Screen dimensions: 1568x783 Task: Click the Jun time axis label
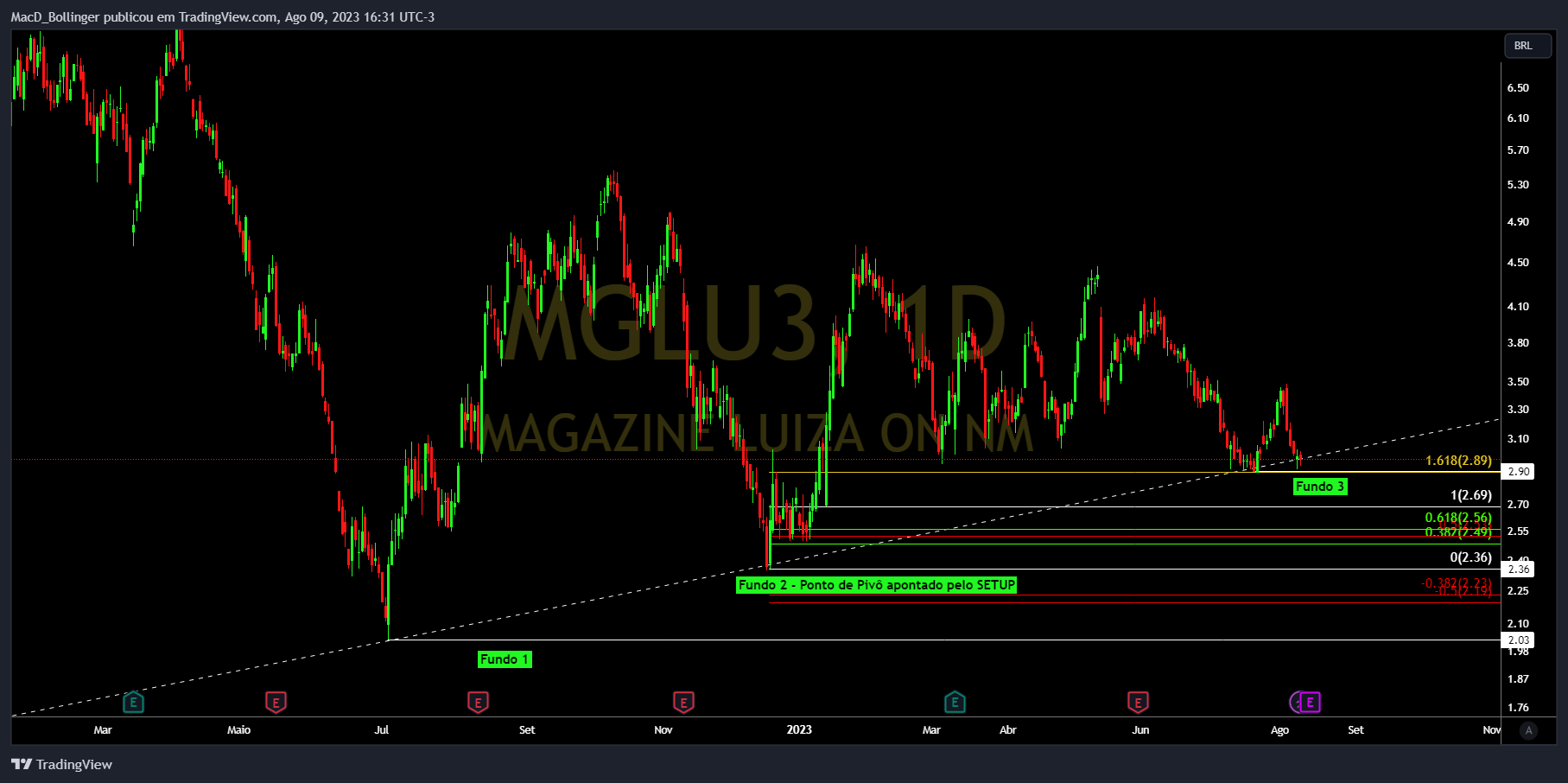(x=1141, y=730)
